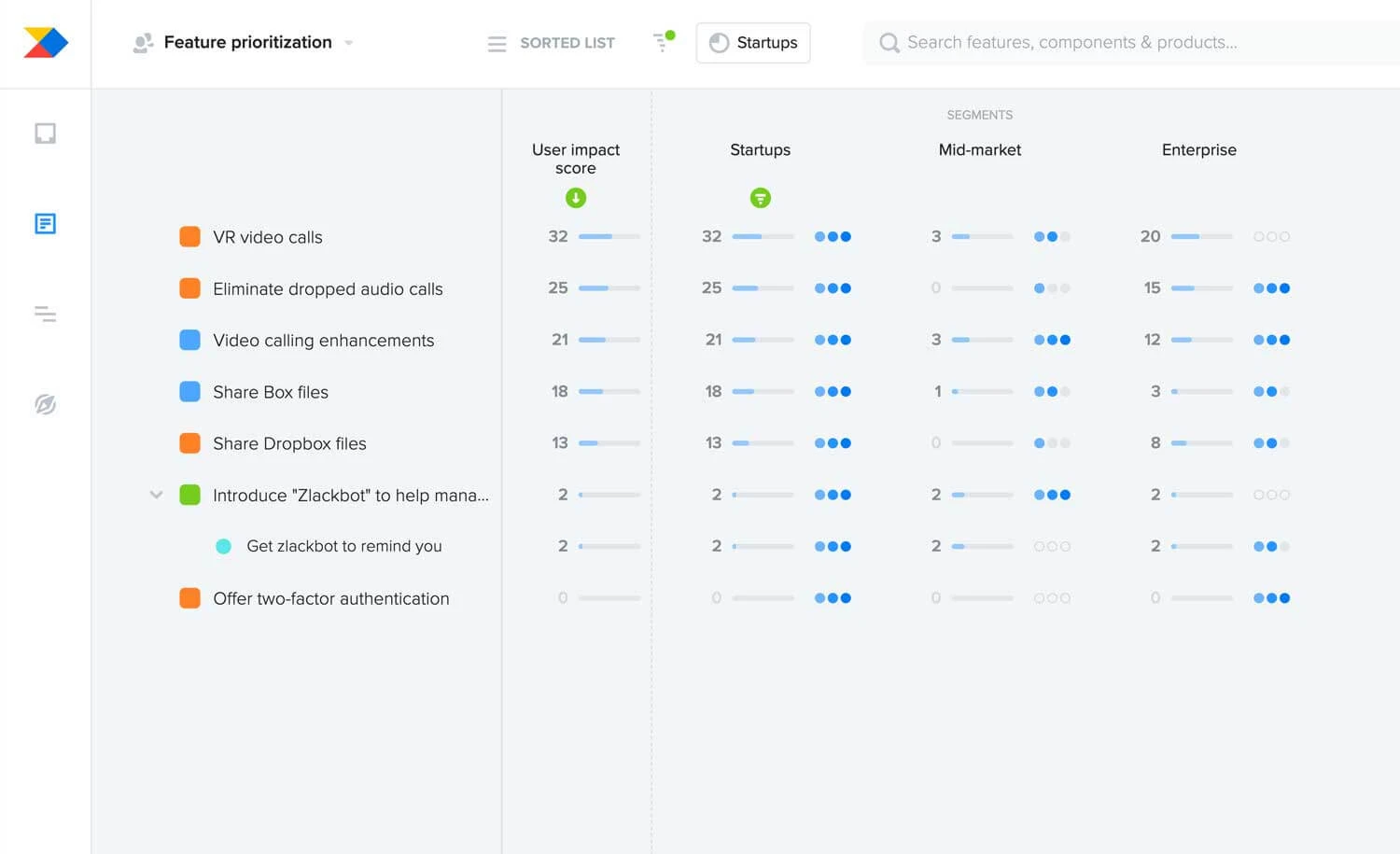Collapse the Introduce "Zlackbot" feature row
The height and width of the screenshot is (854, 1400).
pos(156,495)
